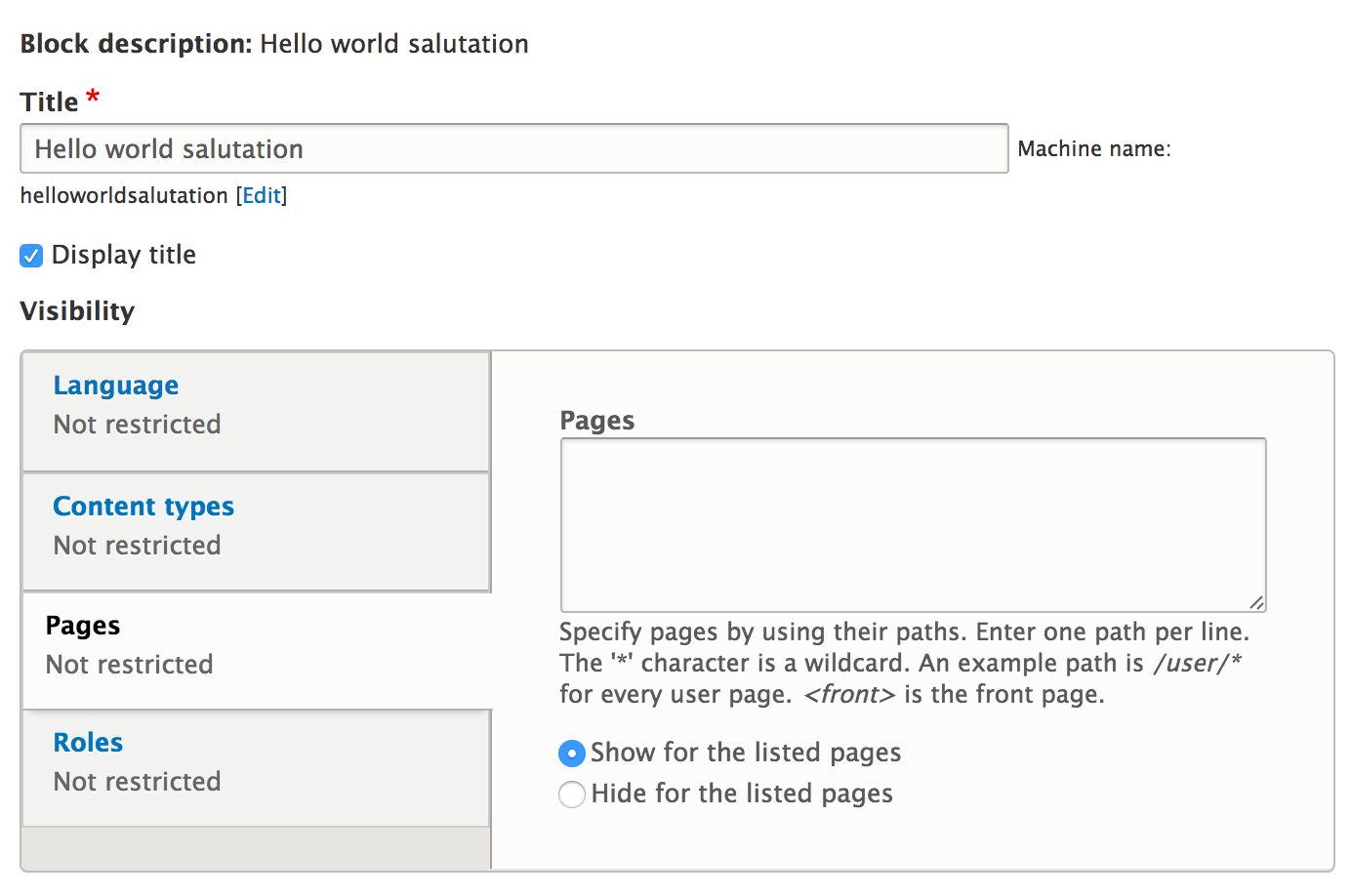Select the "Show for the listed pages" radio
Screen dimensions: 1351x896
(572, 753)
